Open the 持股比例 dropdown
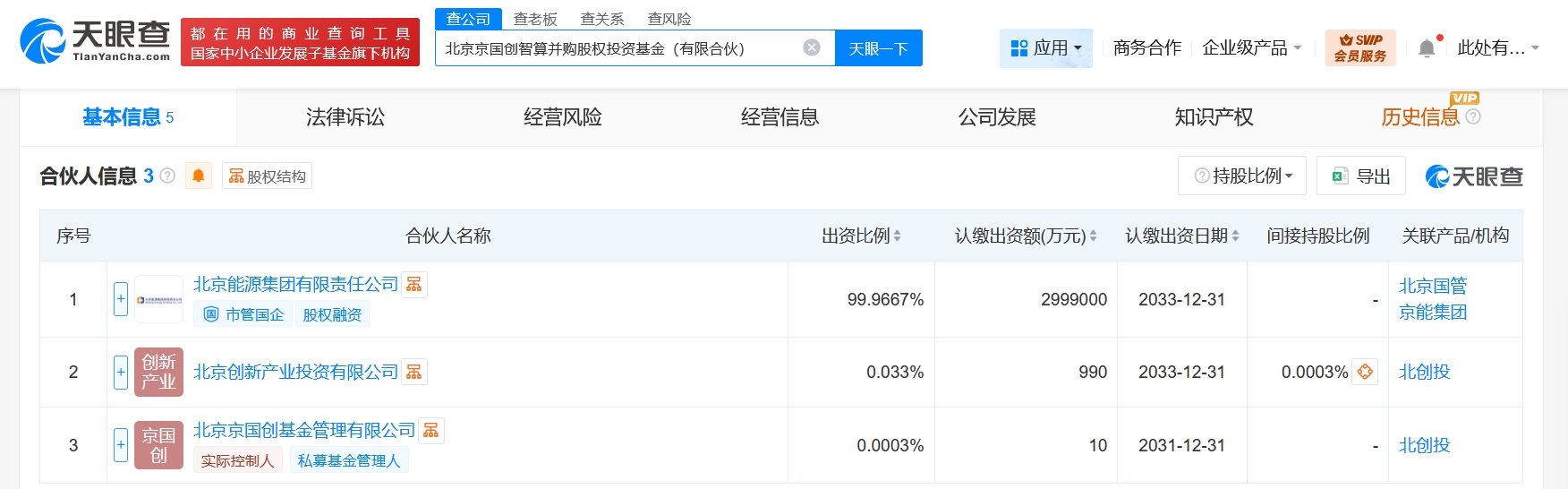This screenshot has height=489, width=1568. point(1242,176)
